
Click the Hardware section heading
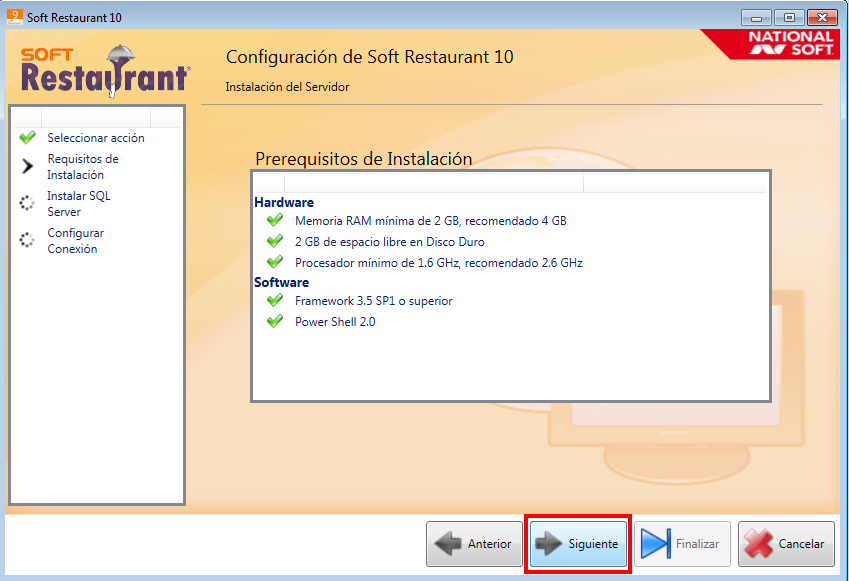[284, 202]
